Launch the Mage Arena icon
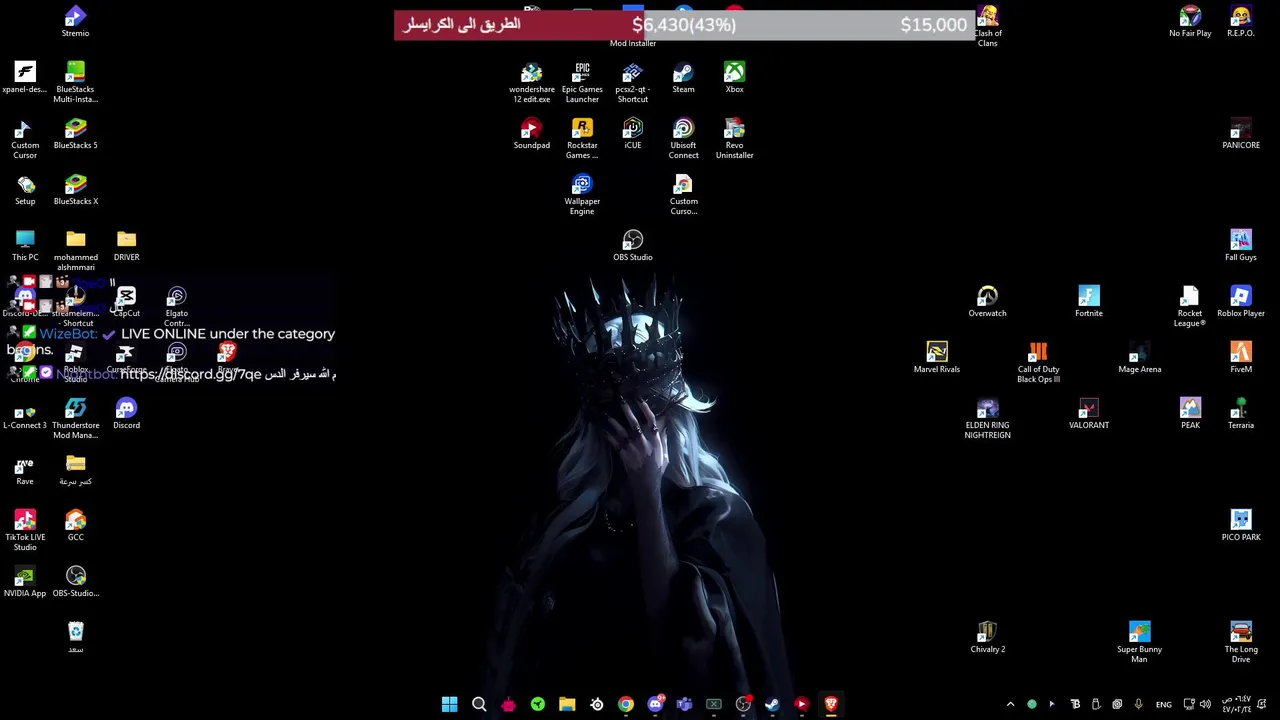Screen dimensions: 1280x720 pos(1140,358)
